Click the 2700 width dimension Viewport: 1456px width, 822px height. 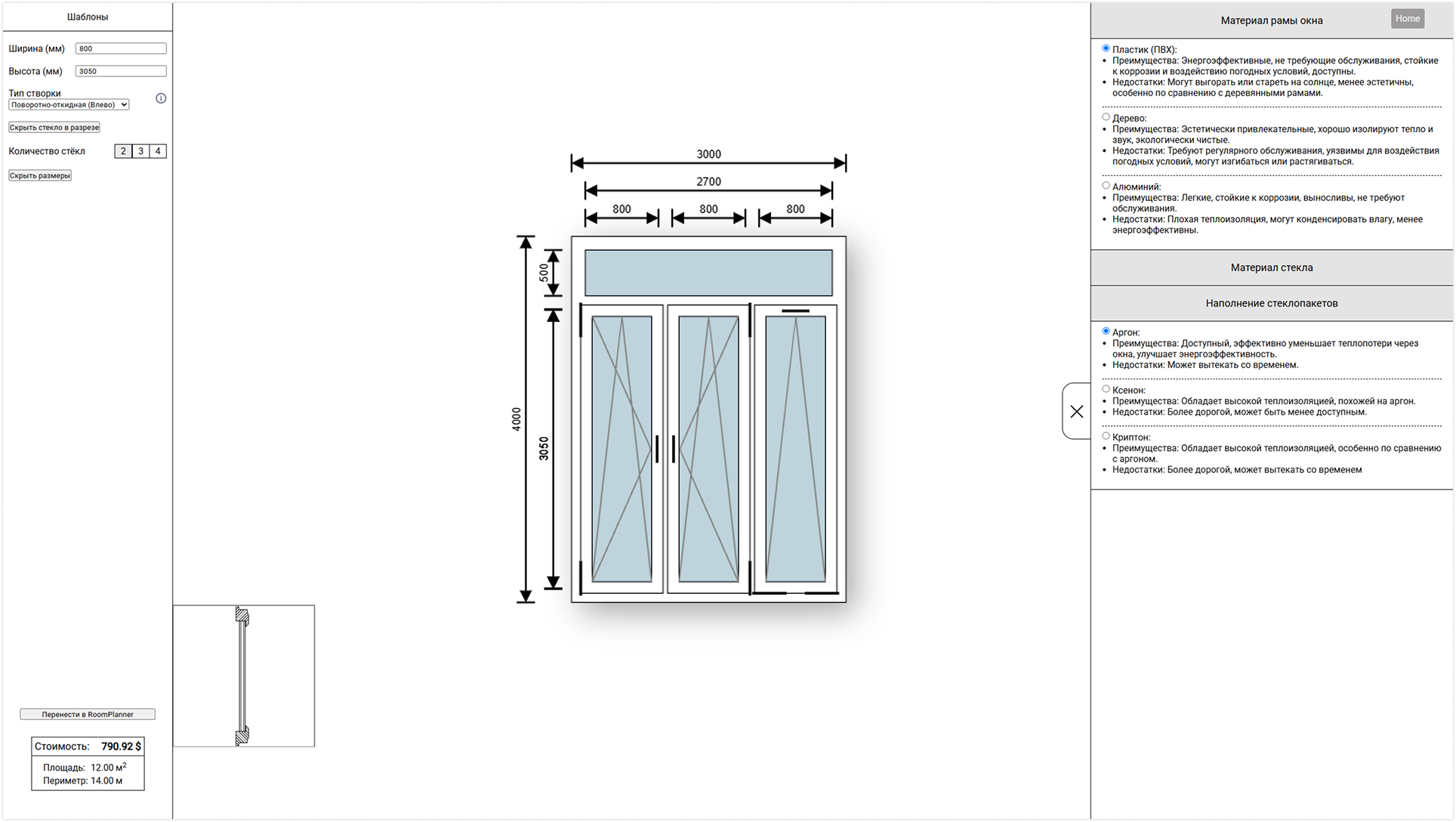(708, 181)
